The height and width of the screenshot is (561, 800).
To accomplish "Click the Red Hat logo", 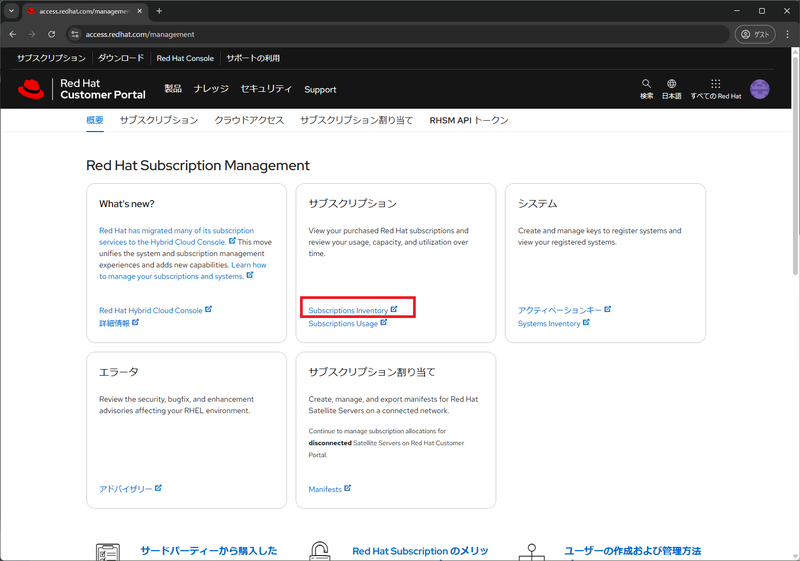I will click(31, 89).
